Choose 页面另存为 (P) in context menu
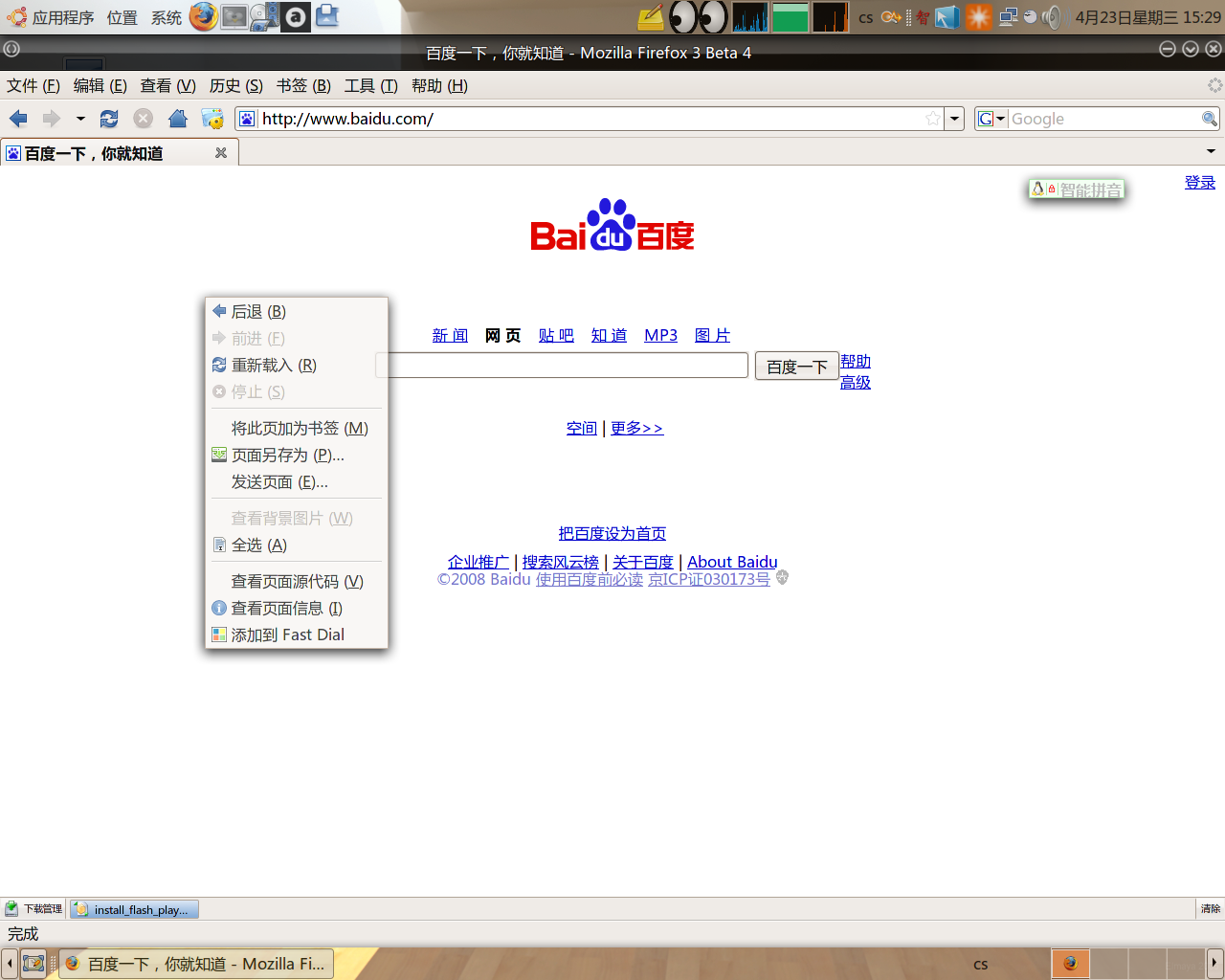This screenshot has height=980, width=1225. pyautogui.click(x=297, y=456)
